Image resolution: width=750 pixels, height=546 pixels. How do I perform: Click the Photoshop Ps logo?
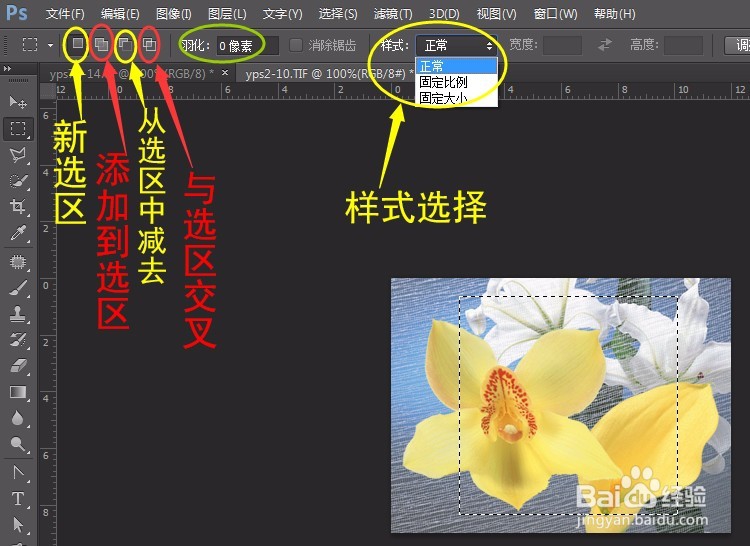click(x=17, y=13)
